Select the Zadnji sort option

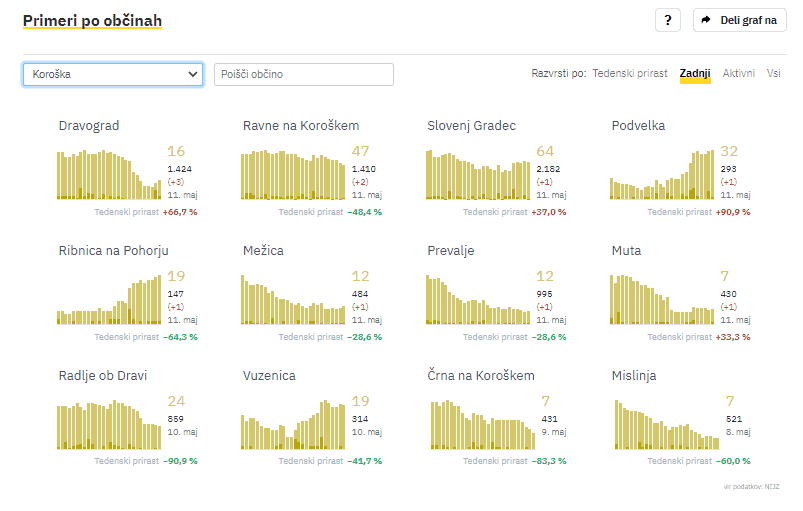[x=694, y=73]
